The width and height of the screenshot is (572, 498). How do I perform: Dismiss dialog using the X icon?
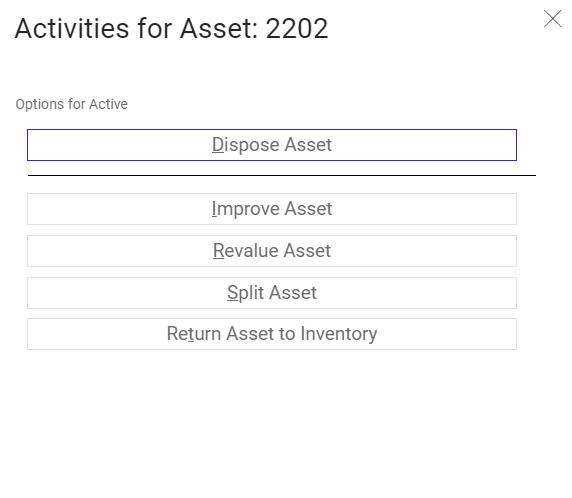[552, 19]
